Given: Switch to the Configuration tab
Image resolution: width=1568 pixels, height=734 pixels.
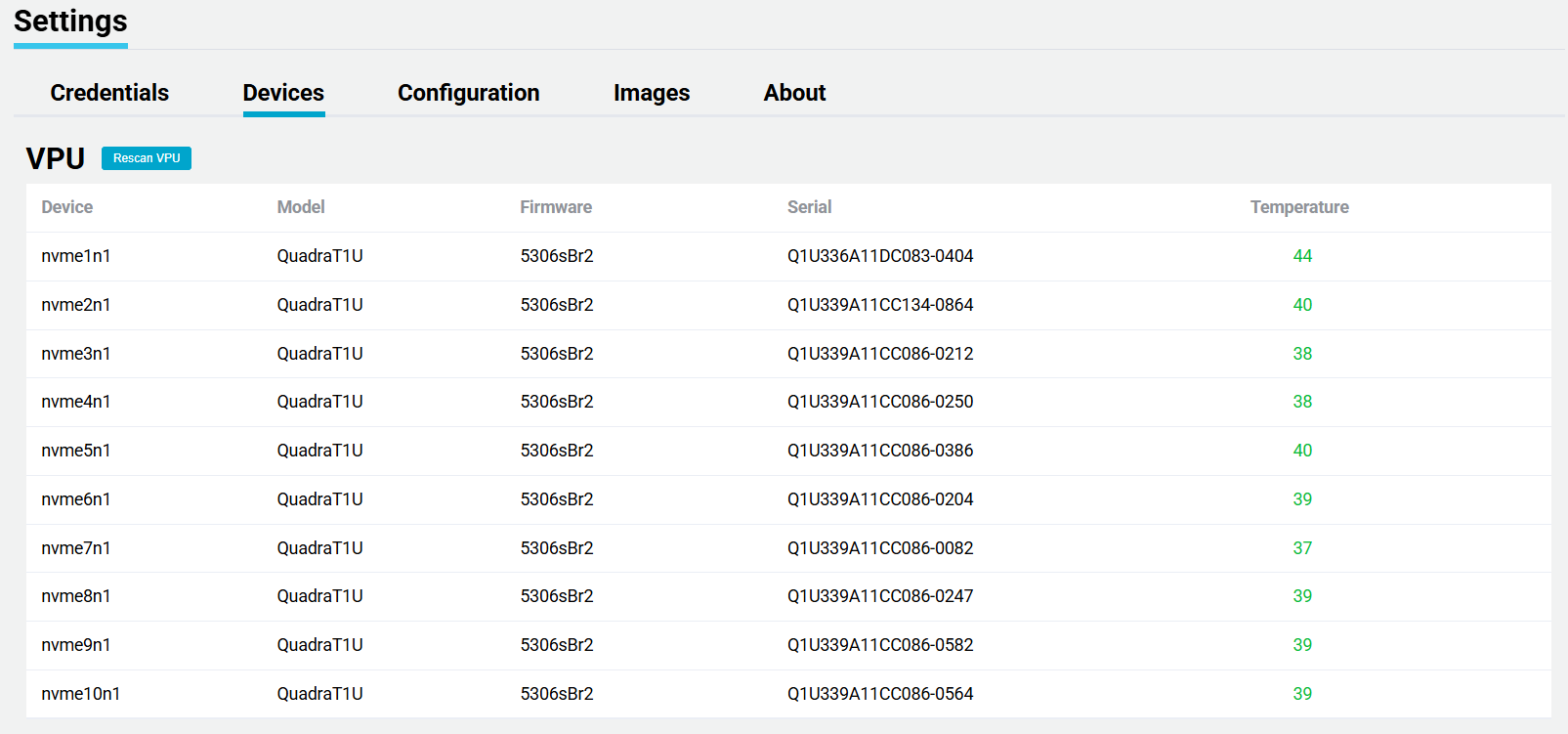Looking at the screenshot, I should (468, 93).
